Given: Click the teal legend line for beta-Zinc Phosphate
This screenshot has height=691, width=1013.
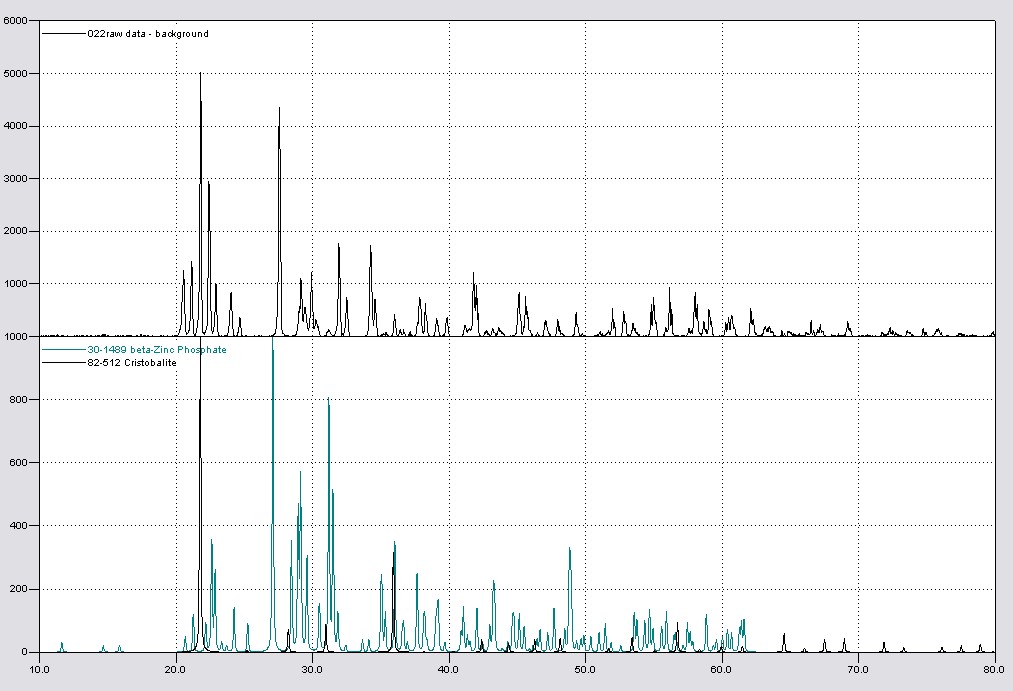Looking at the screenshot, I should (x=64, y=349).
